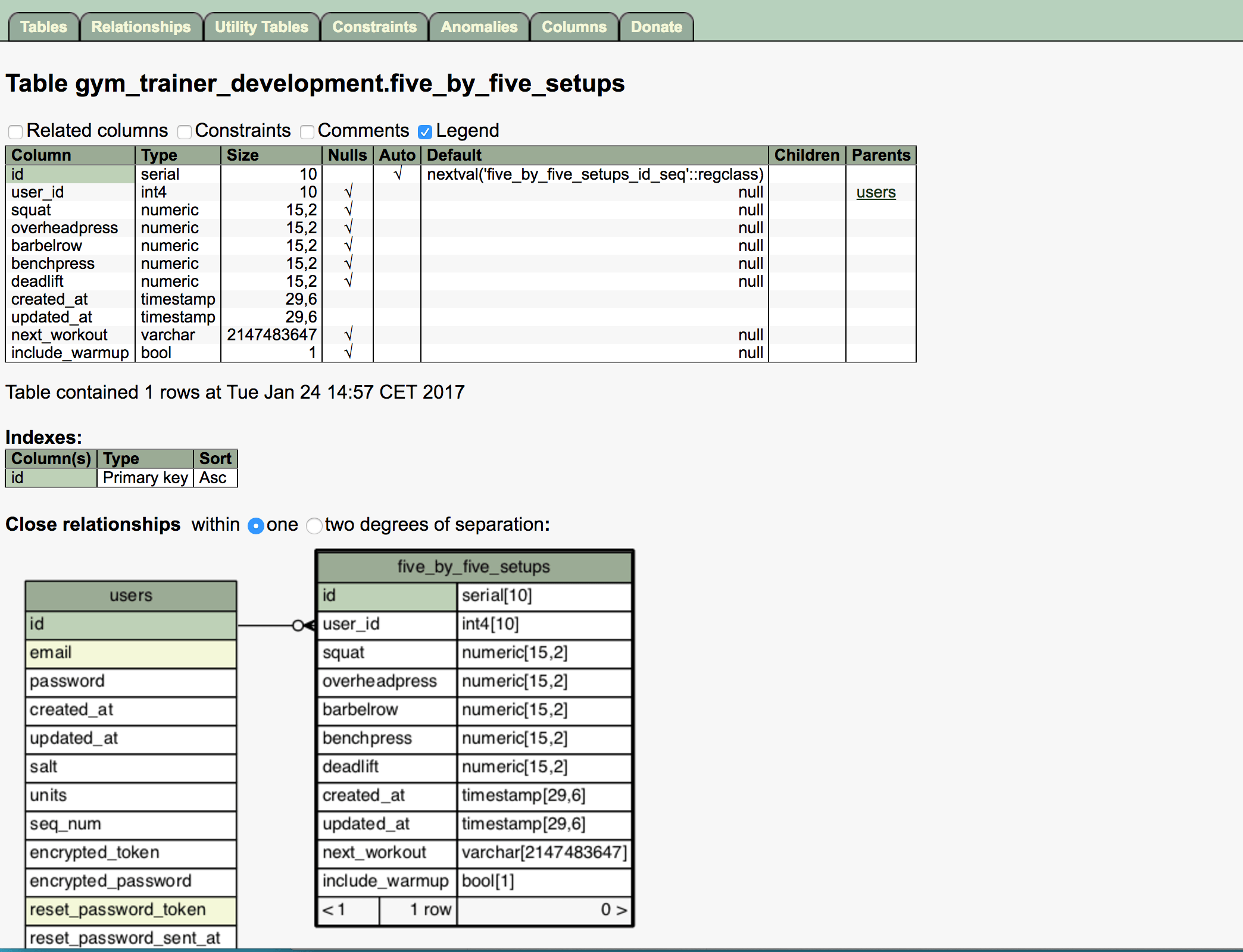Click the benchpress cell in columns table
Viewport: 1243px width, 952px height.
pos(70,264)
